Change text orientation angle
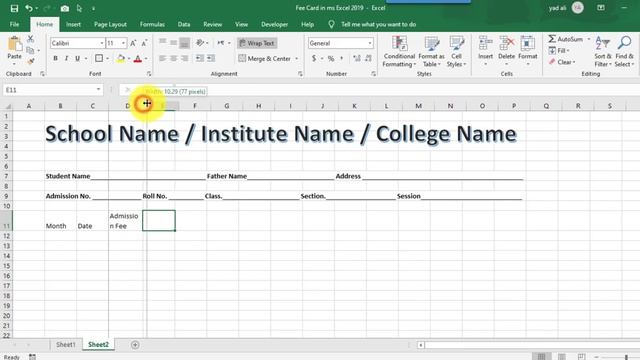640x360 pixels. (x=200, y=42)
